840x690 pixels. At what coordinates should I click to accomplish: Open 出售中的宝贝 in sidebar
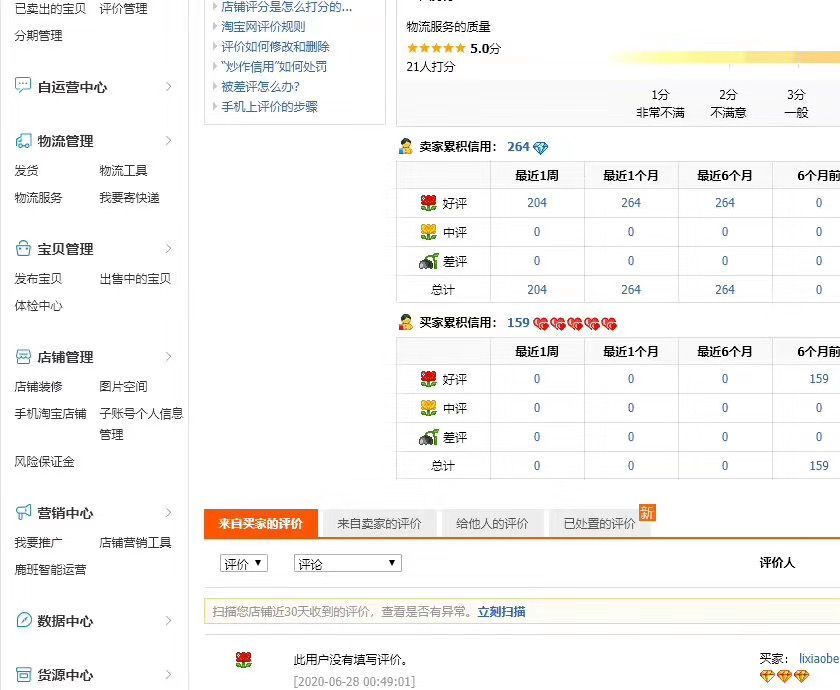pyautogui.click(x=136, y=279)
